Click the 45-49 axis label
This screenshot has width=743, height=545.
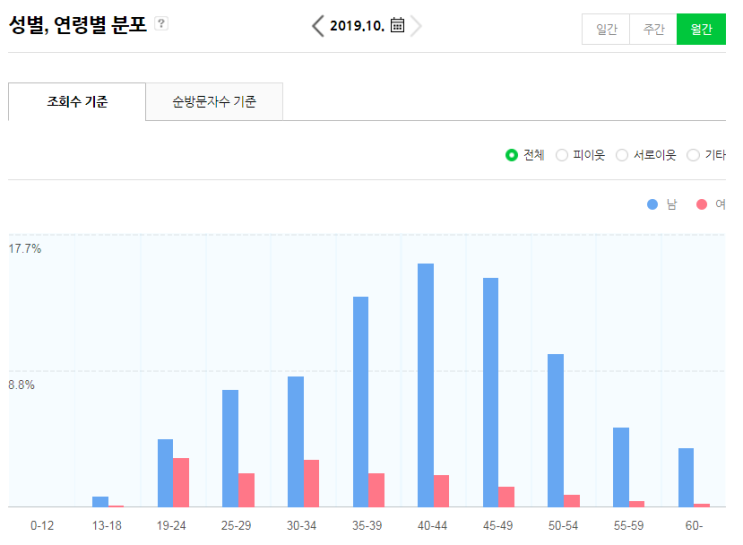click(x=498, y=526)
